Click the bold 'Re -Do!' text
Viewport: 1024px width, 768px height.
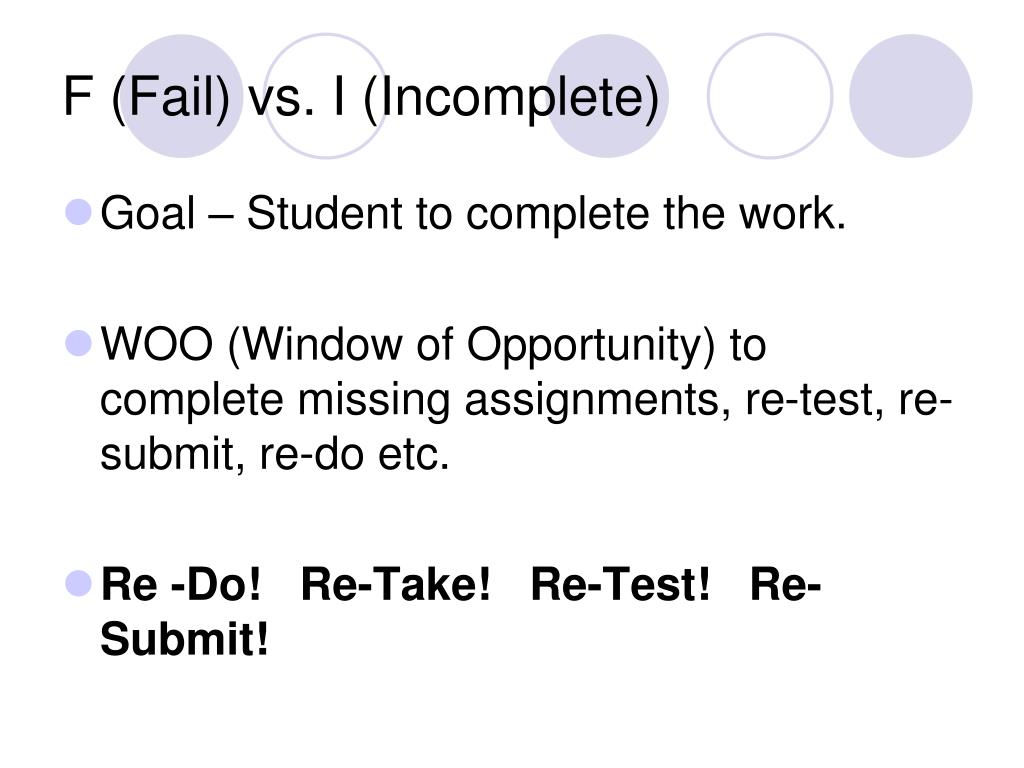click(181, 584)
